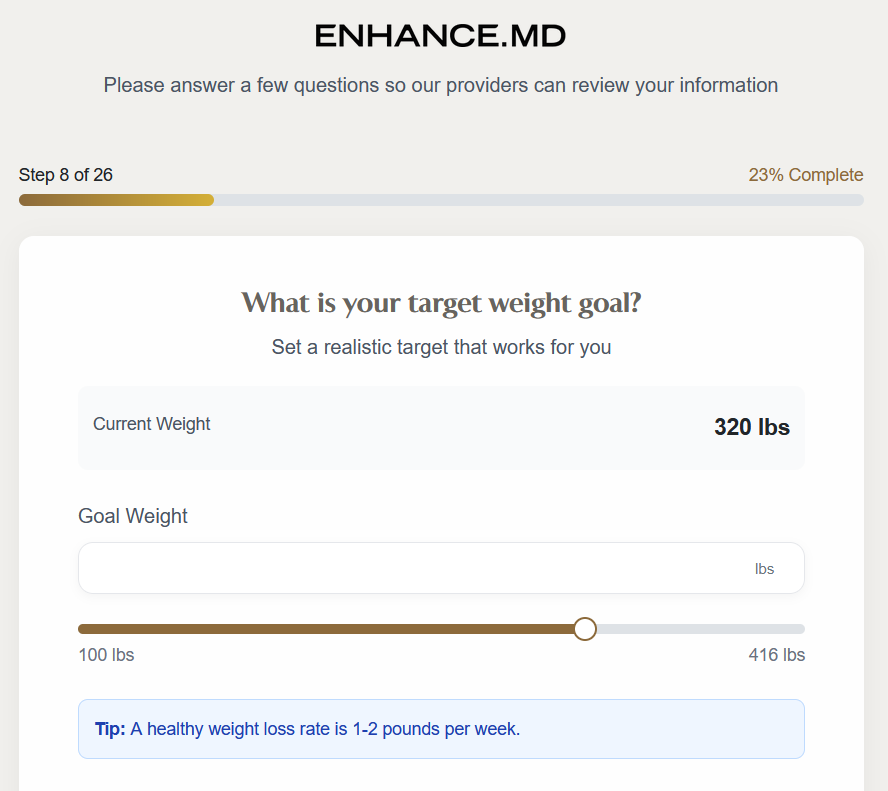
Task: Click the "320 lbs" current weight value
Action: point(751,428)
